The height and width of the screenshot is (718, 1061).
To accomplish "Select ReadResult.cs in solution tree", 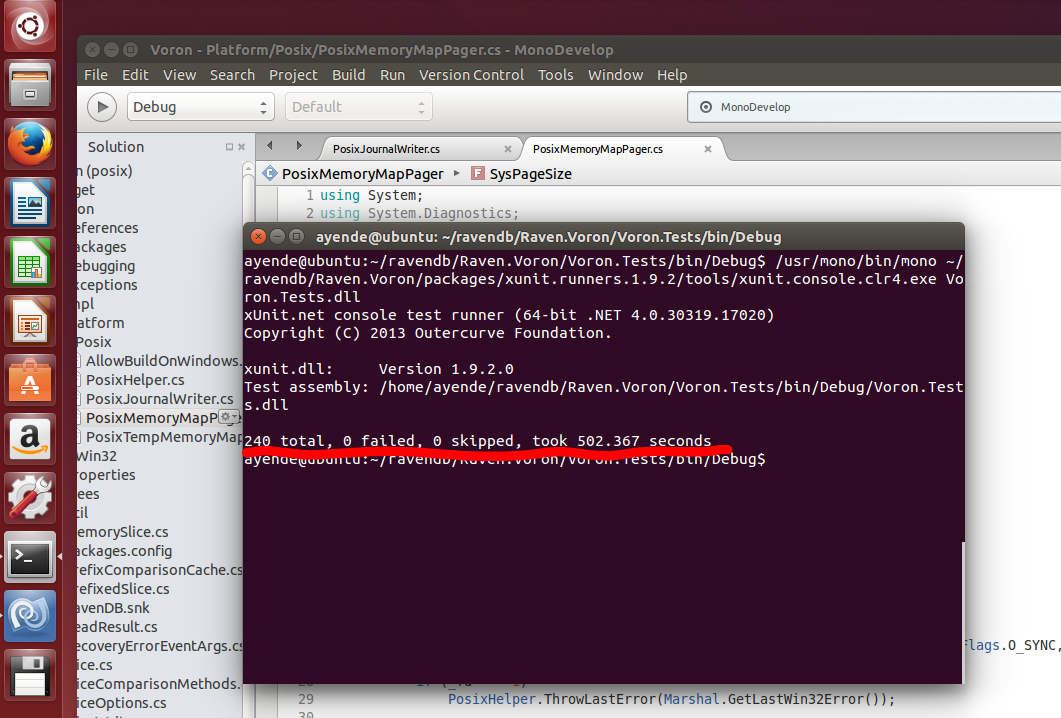I will click(x=117, y=627).
